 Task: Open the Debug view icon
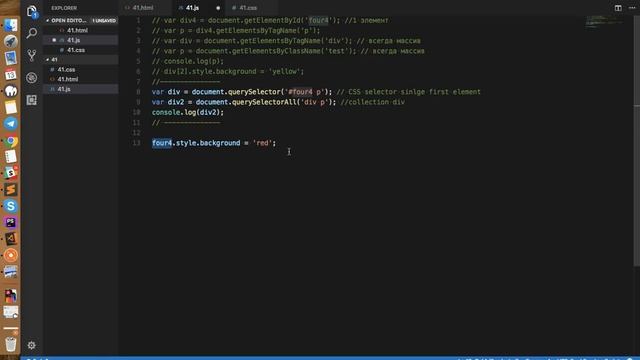32,78
